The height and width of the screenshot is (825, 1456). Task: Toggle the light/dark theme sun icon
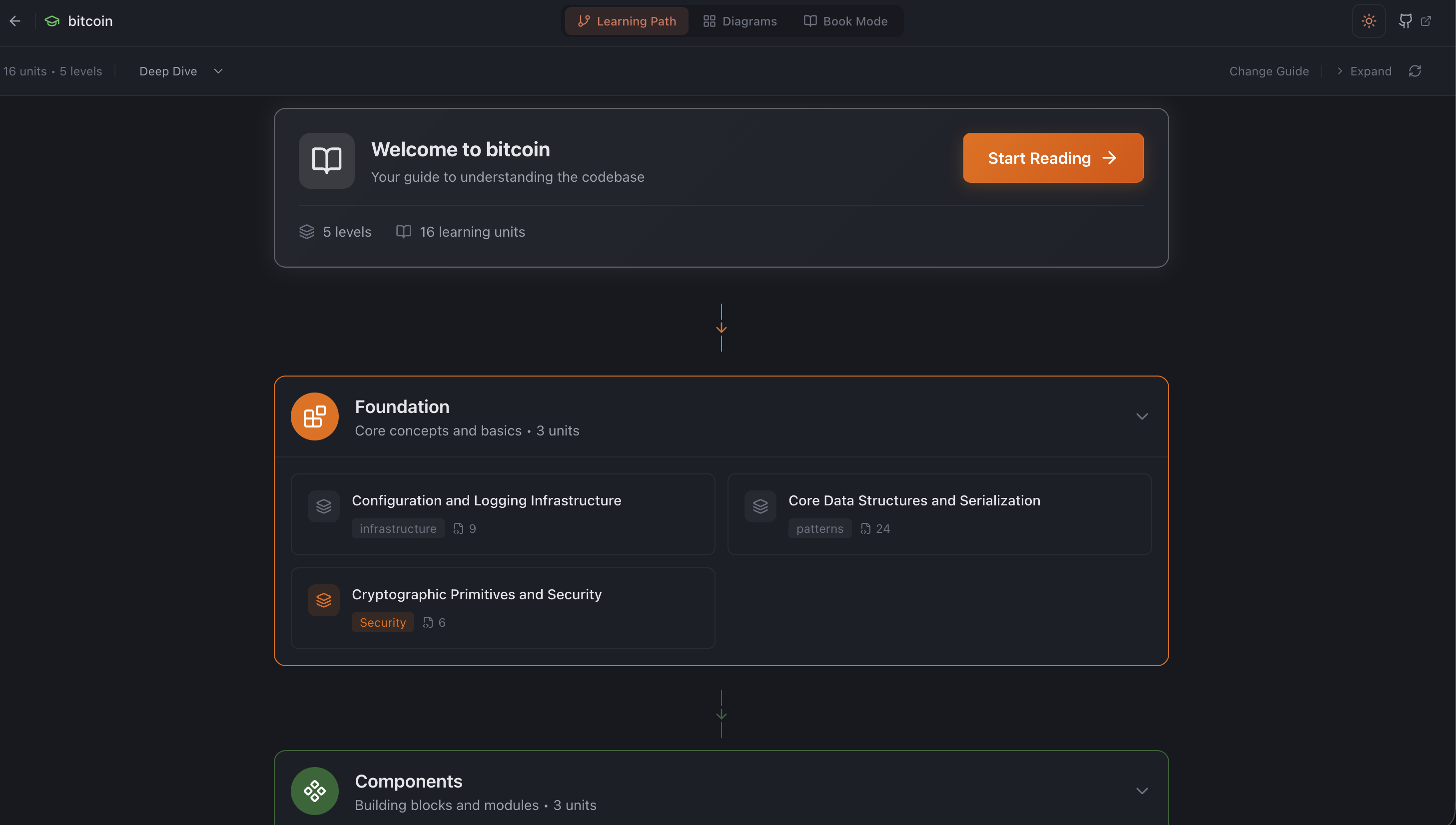[x=1369, y=21]
